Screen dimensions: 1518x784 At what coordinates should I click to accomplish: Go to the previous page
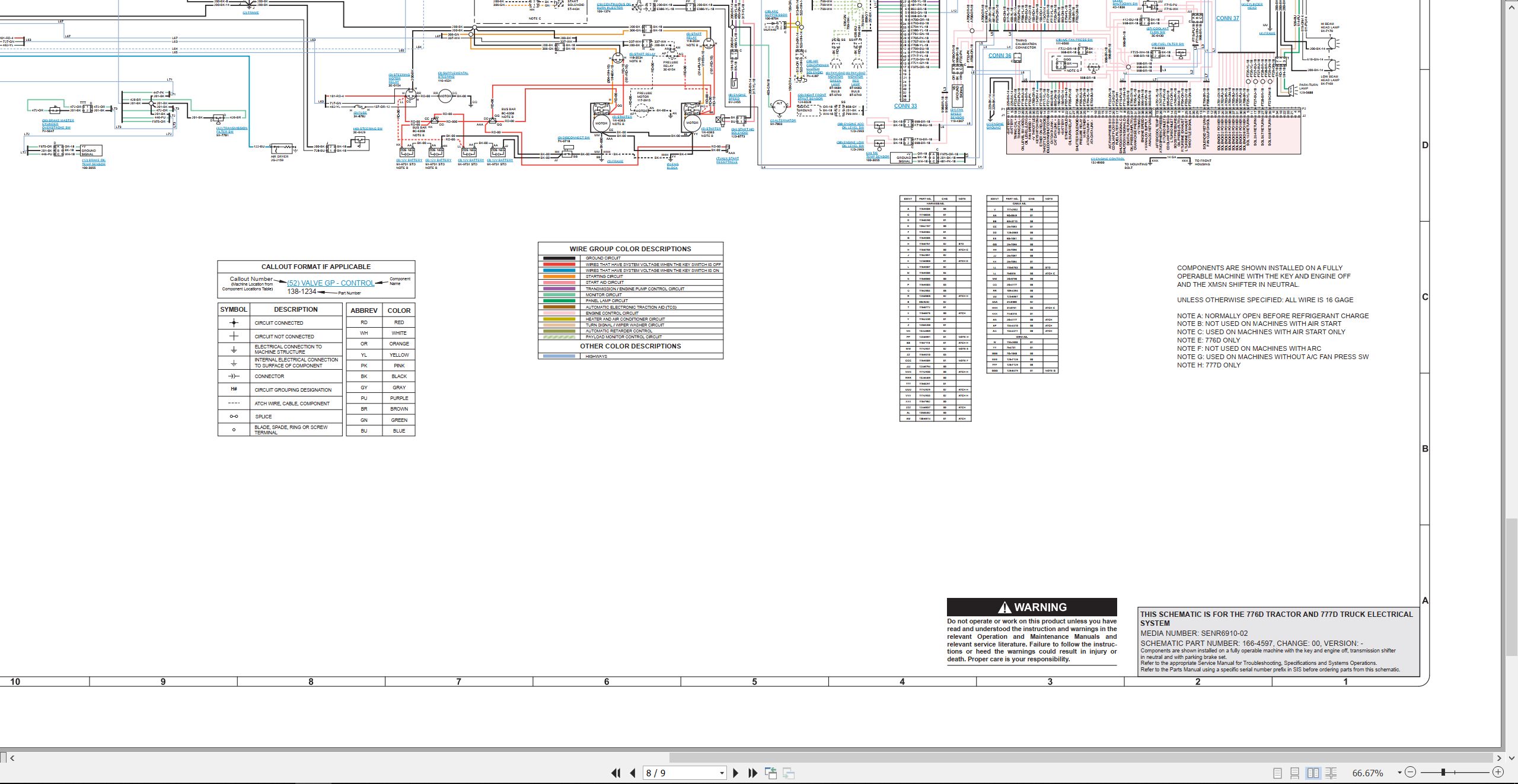point(633,773)
